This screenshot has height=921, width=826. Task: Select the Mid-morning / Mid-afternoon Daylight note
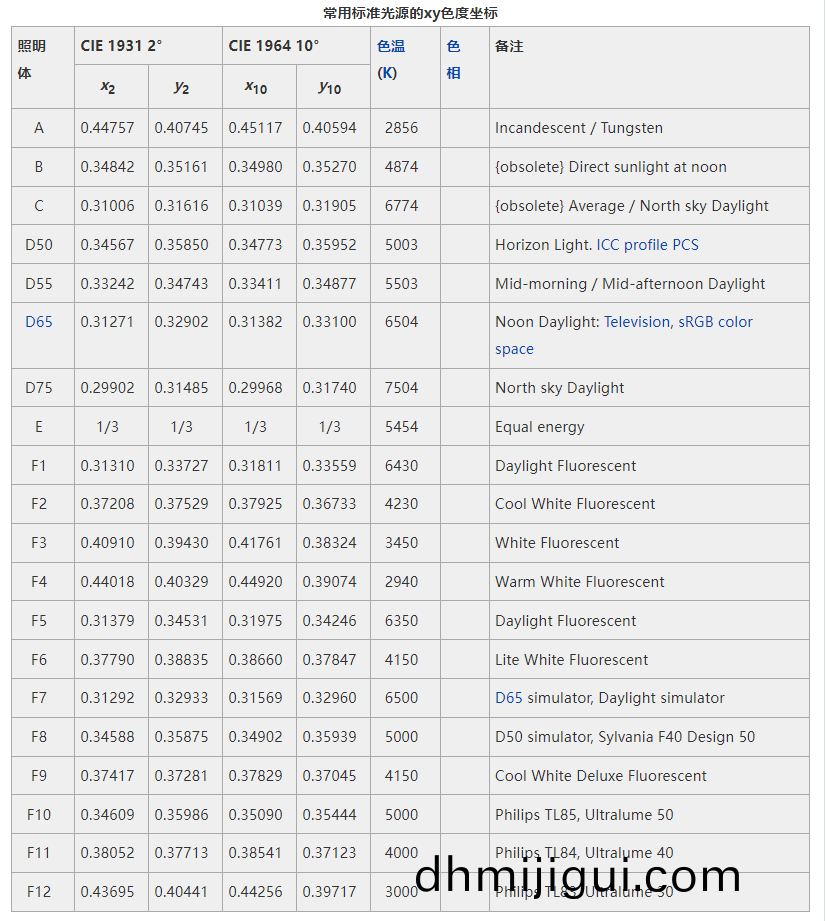[630, 284]
